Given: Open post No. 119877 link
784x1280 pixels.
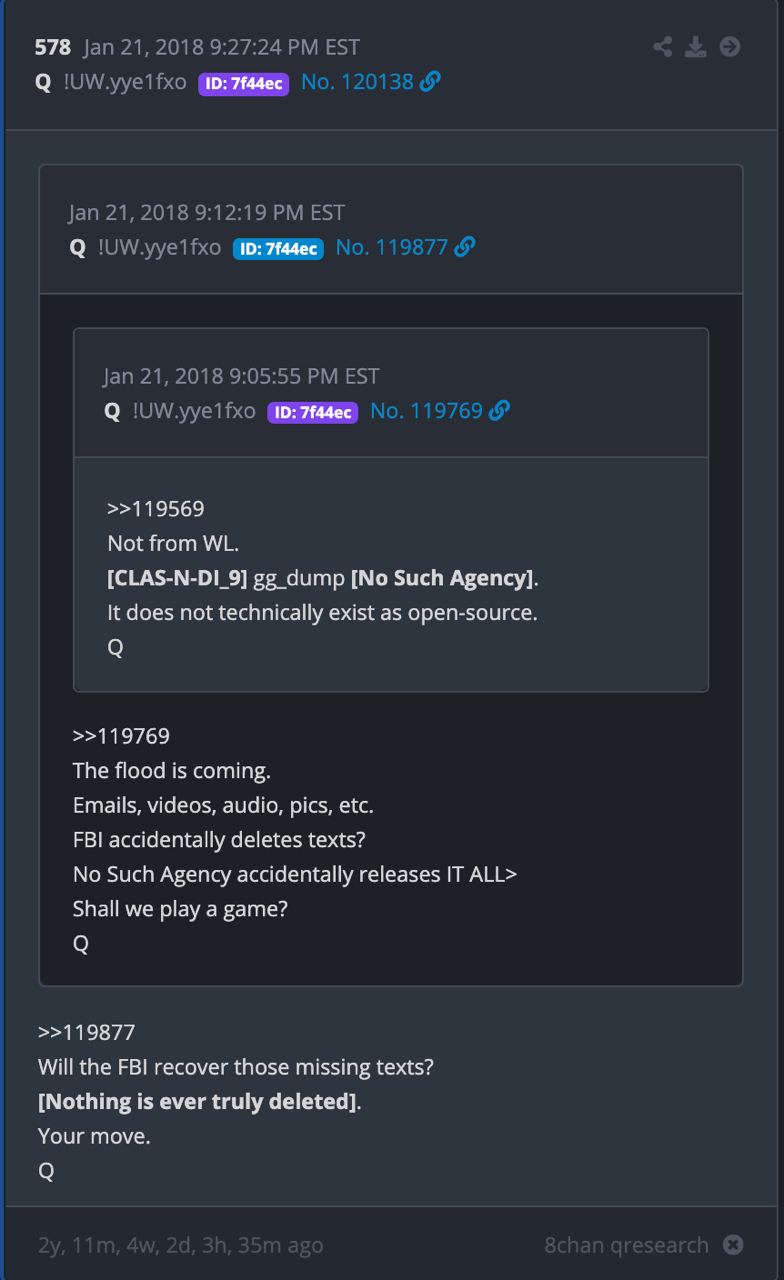Looking at the screenshot, I should pos(392,247).
